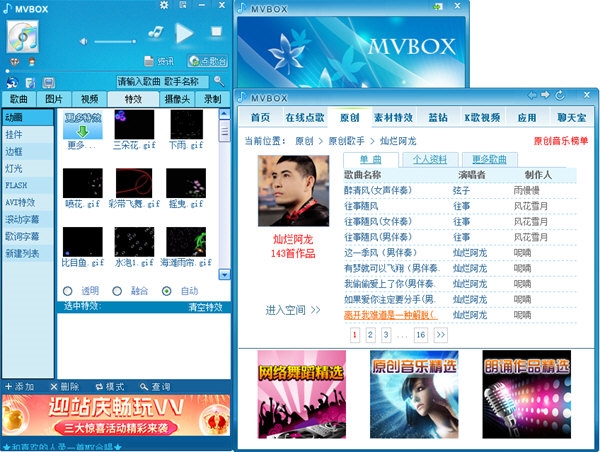This screenshot has width=600, height=452.
Task: Select 灯光 in effects category list
Action: pyautogui.click(x=28, y=168)
